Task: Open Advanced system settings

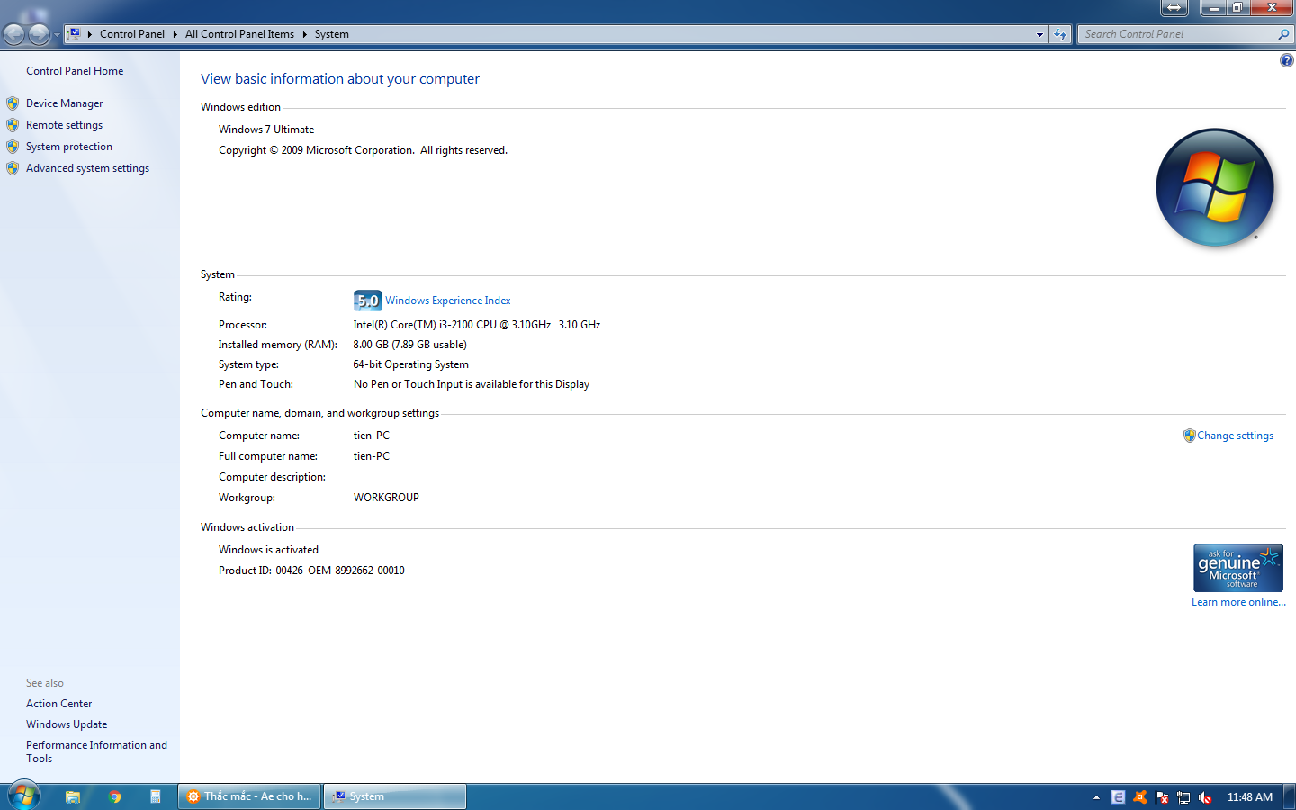Action: coord(87,168)
